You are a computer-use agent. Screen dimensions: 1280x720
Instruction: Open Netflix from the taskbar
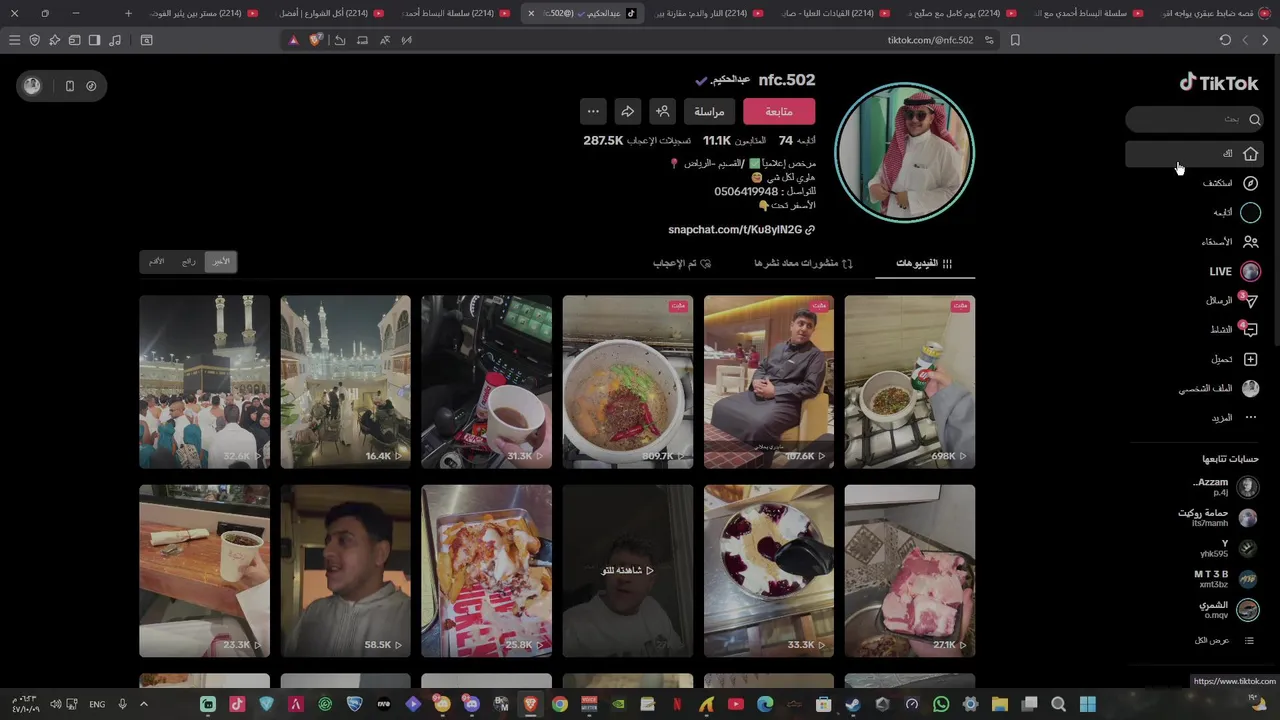point(677,704)
